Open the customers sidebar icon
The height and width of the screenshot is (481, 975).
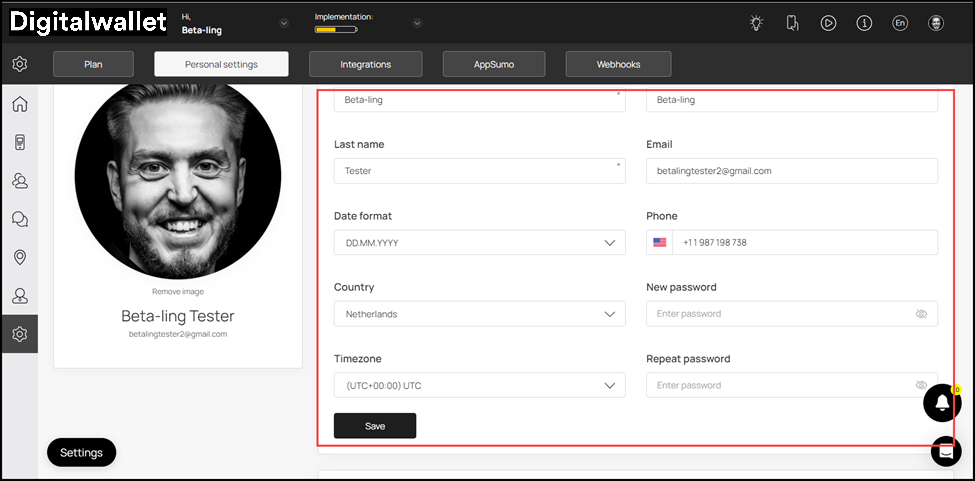19,181
